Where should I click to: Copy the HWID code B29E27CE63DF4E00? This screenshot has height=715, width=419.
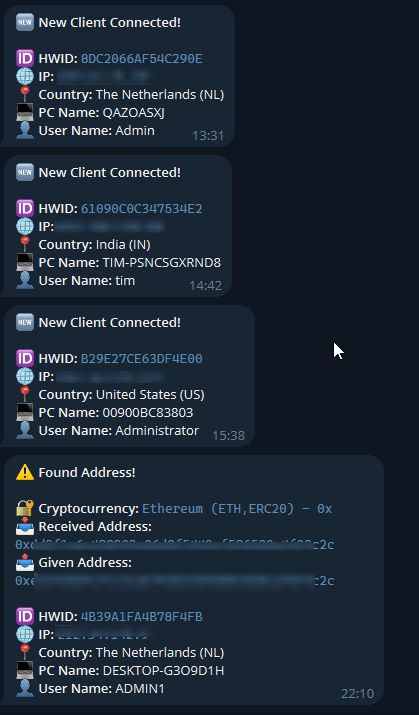(x=141, y=358)
